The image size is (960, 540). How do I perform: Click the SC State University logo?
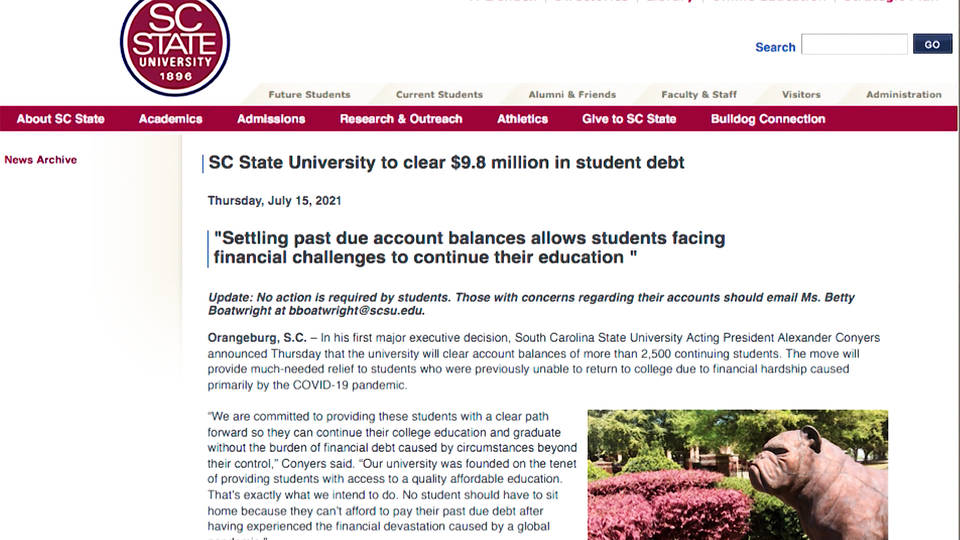(x=175, y=45)
